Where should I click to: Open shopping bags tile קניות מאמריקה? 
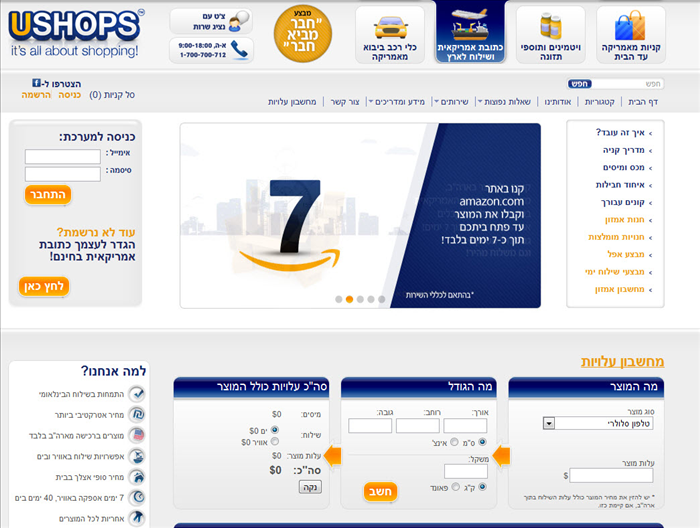[x=630, y=34]
